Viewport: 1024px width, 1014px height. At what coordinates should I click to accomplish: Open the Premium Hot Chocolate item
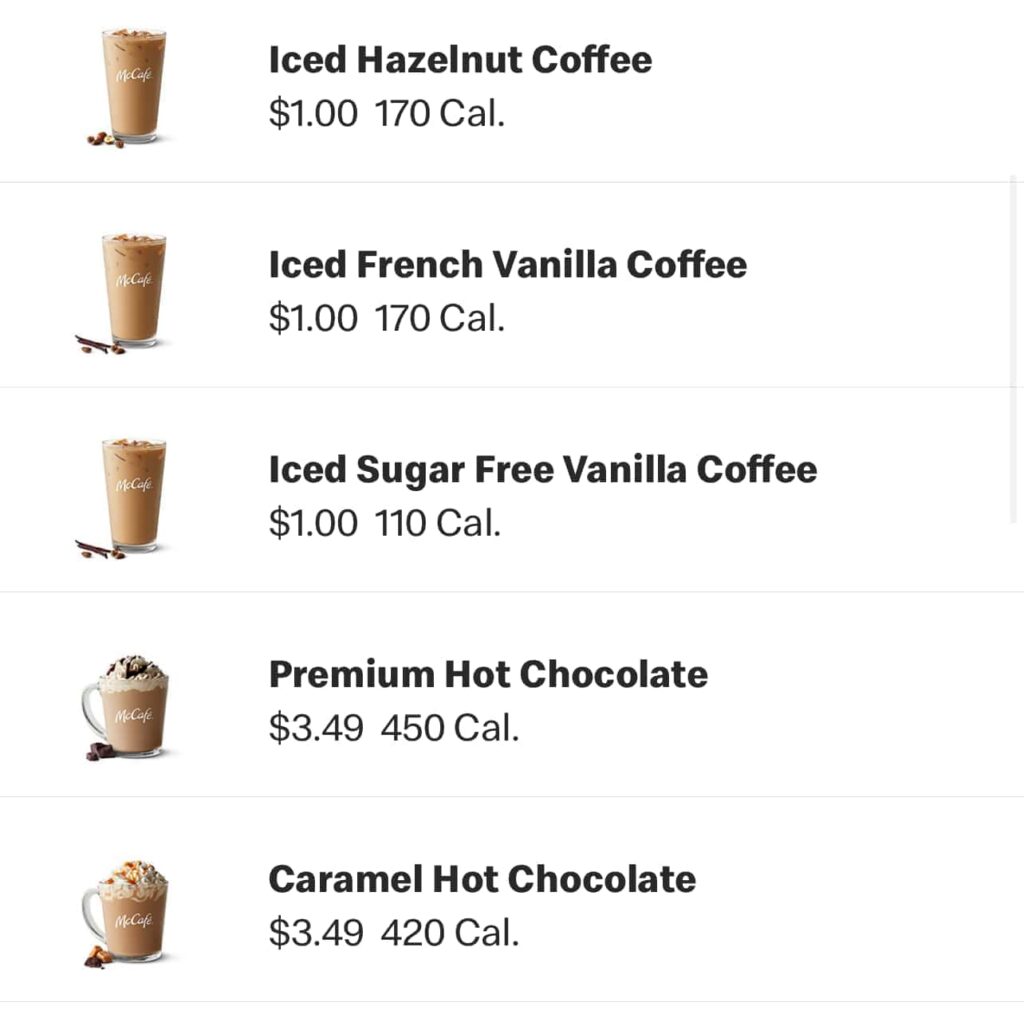pos(488,674)
